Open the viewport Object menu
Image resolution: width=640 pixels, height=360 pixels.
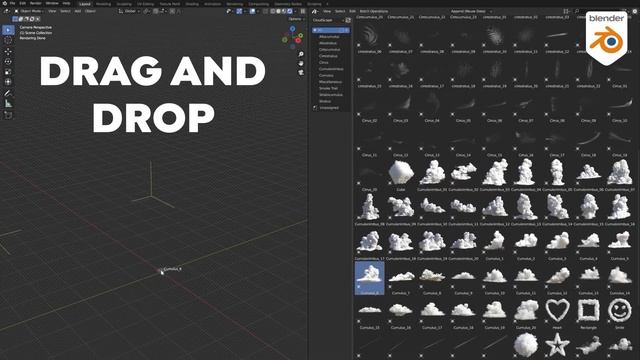[90, 11]
